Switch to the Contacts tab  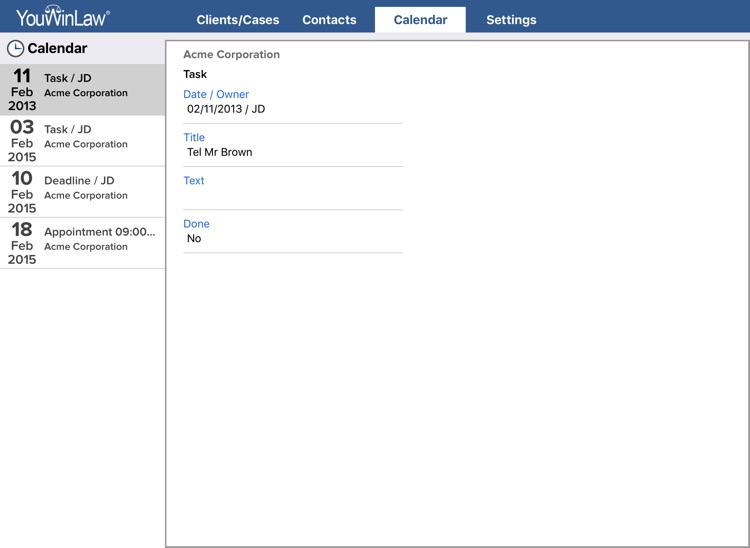point(329,20)
